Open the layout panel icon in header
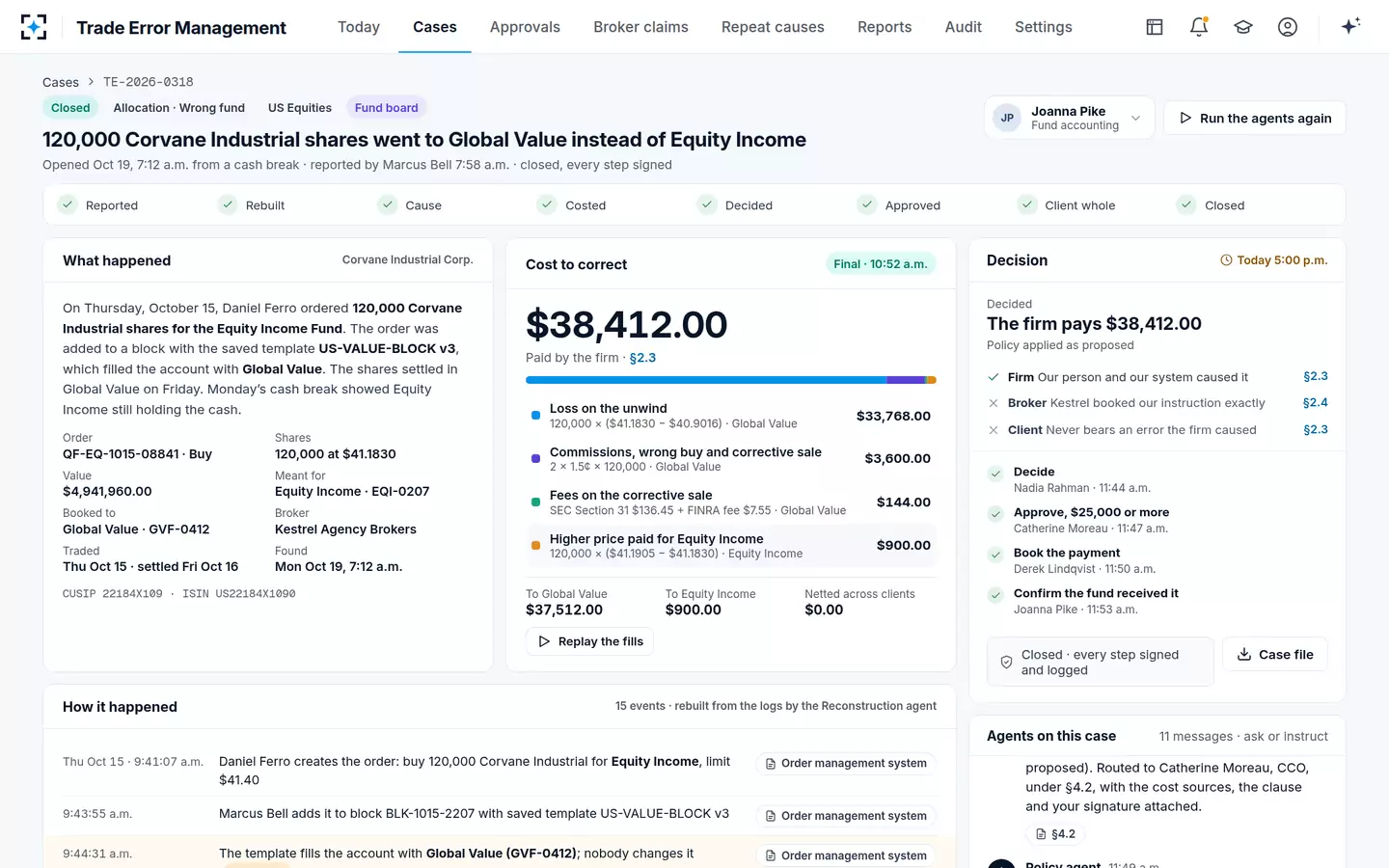This screenshot has width=1389, height=868. [1155, 27]
